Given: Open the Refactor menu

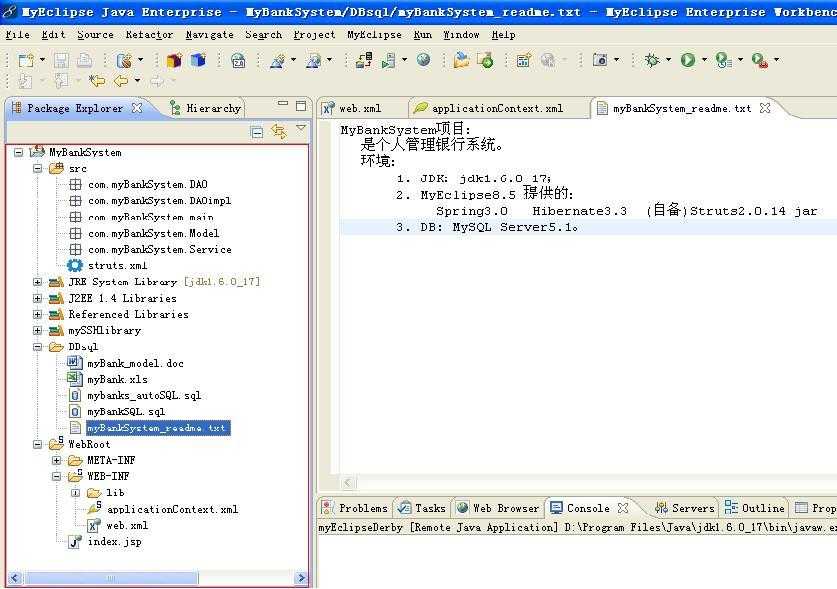Looking at the screenshot, I should [x=149, y=35].
